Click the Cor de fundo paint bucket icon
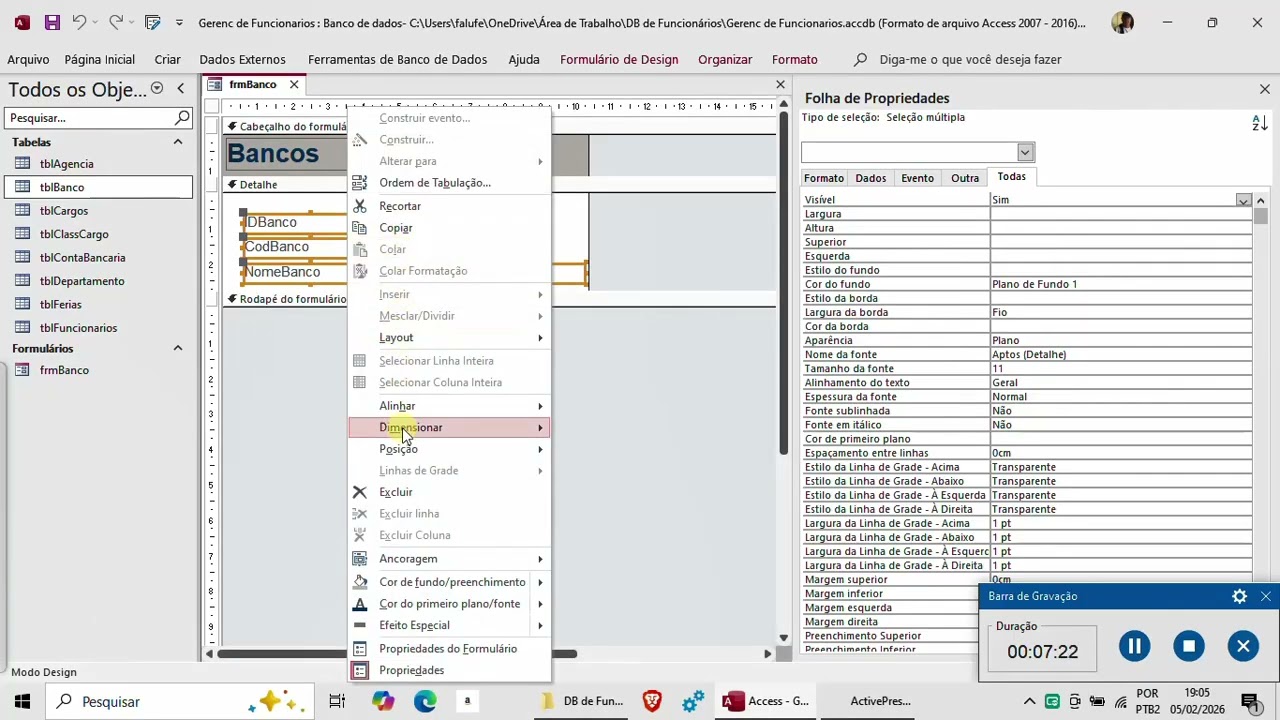 coord(360,582)
